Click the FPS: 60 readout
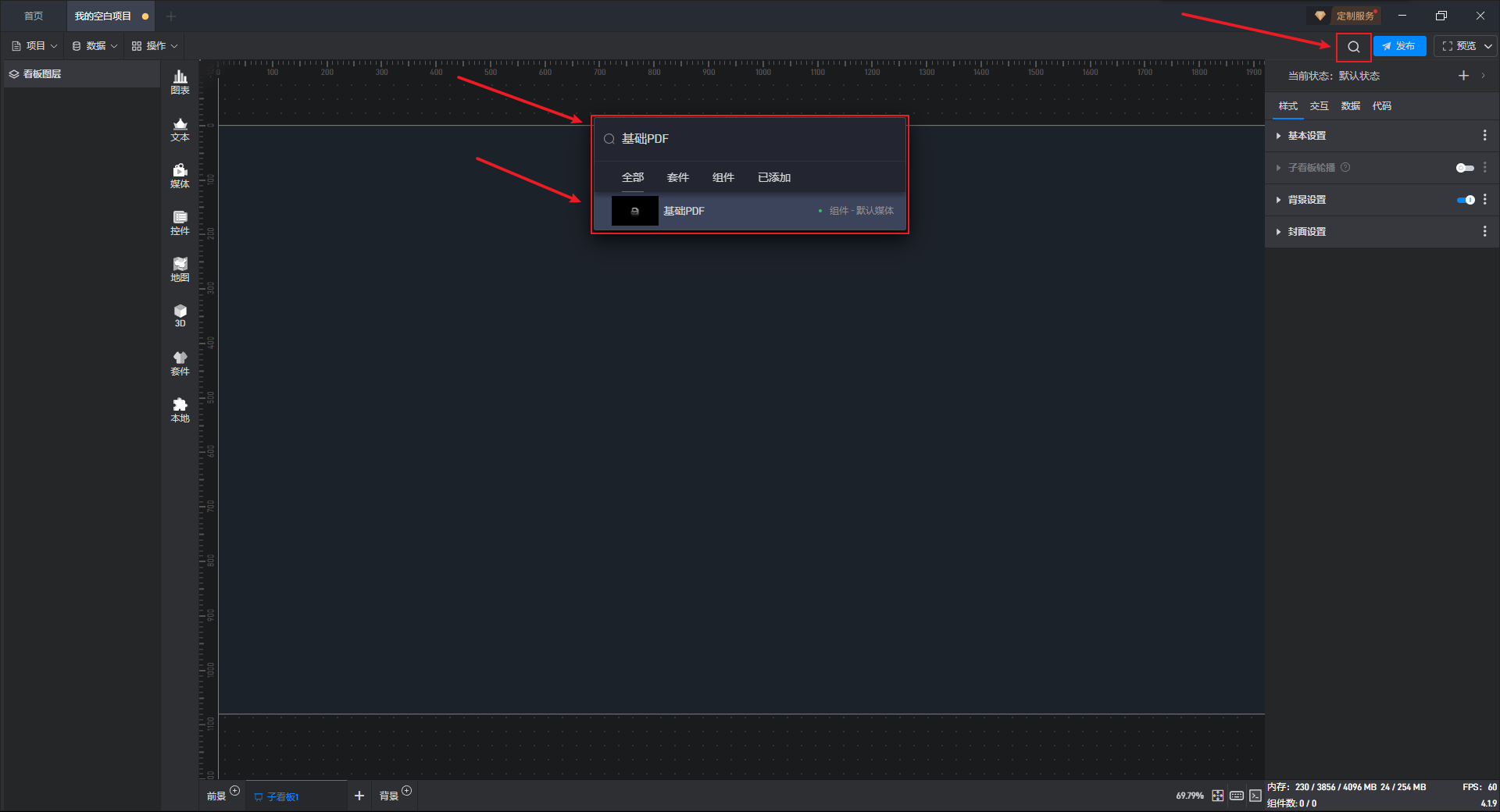This screenshot has height=812, width=1500. (x=1480, y=787)
